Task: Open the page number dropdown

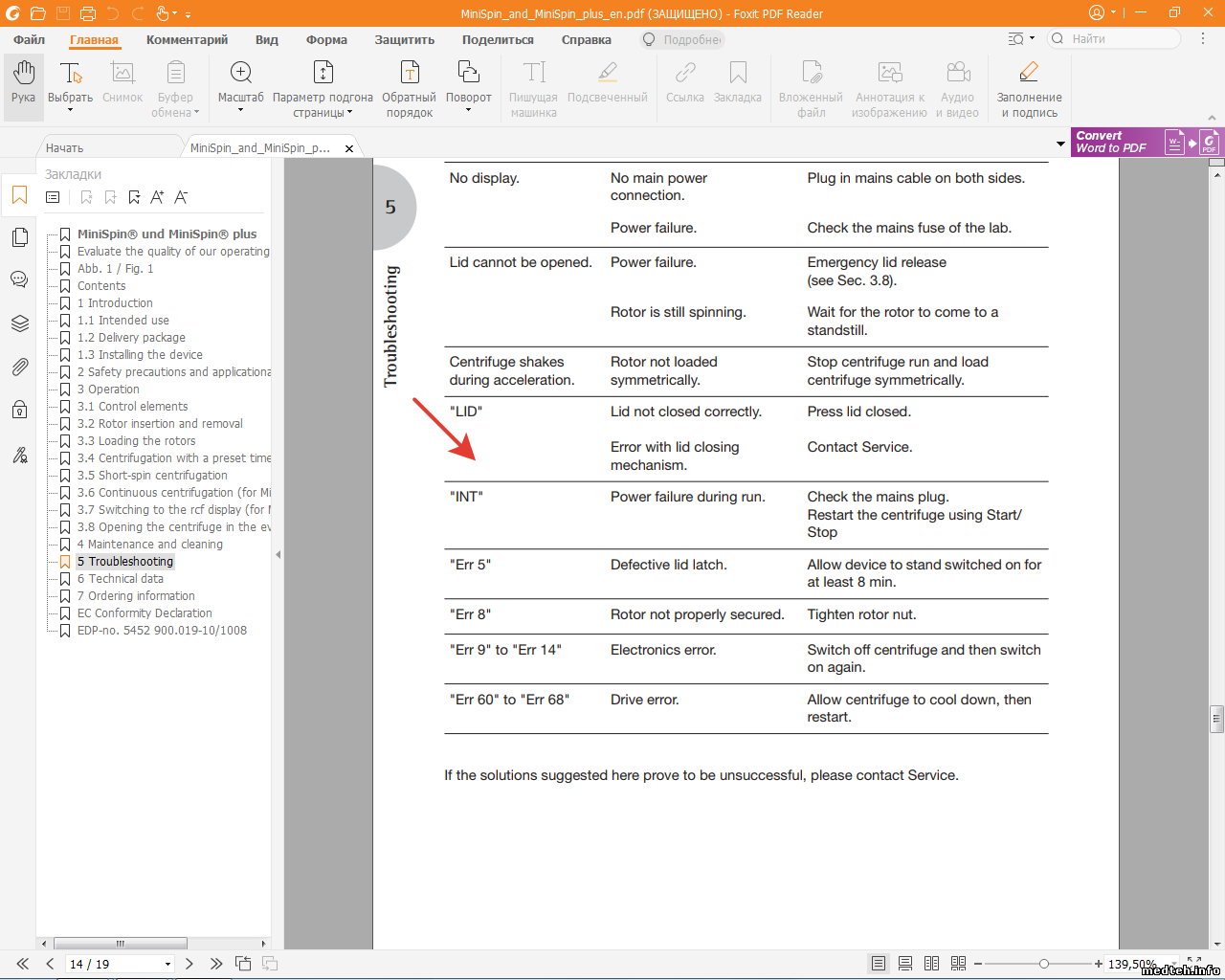Action: [167, 965]
